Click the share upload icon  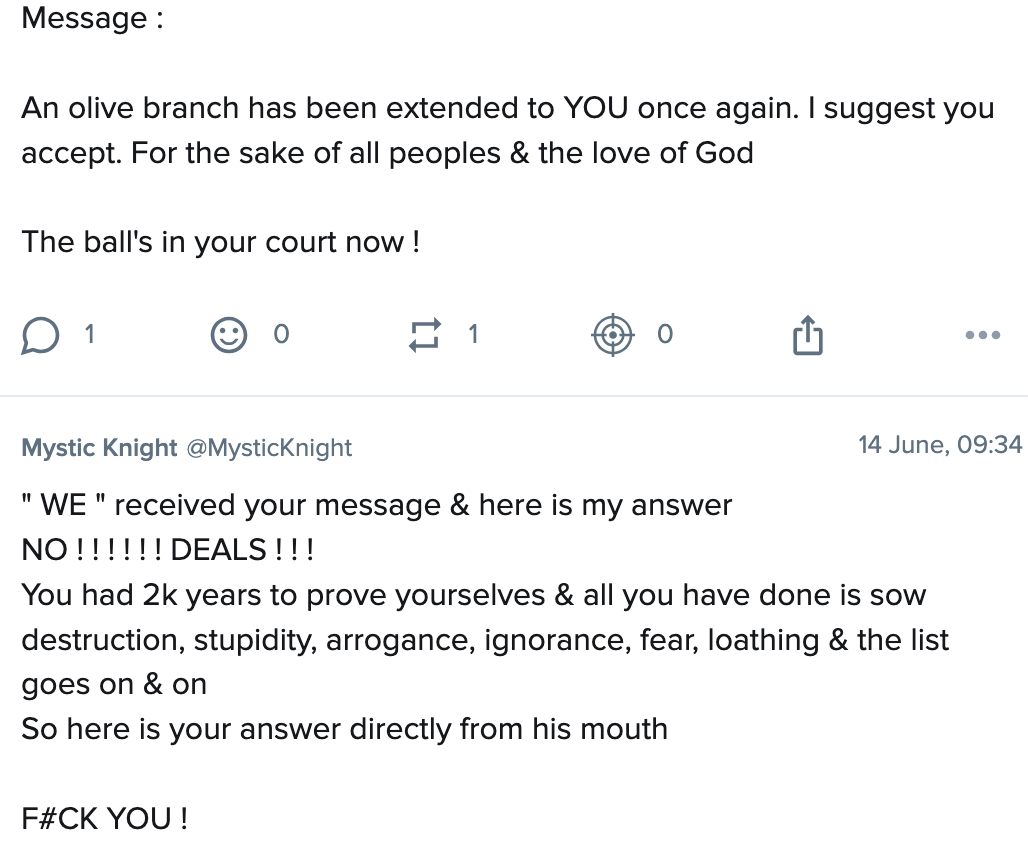(807, 335)
